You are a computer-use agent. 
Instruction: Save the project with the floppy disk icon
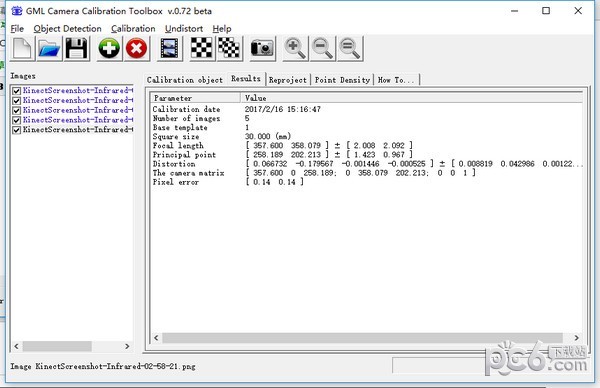pos(77,49)
